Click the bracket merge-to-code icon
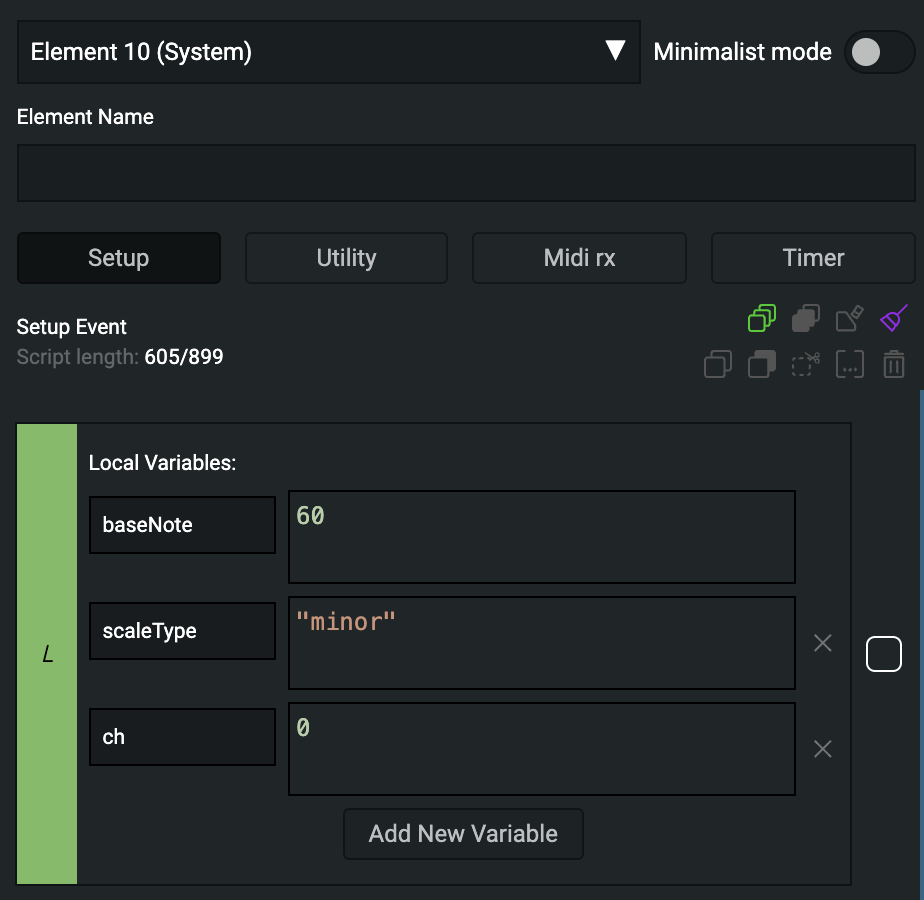924x900 pixels. click(x=849, y=364)
